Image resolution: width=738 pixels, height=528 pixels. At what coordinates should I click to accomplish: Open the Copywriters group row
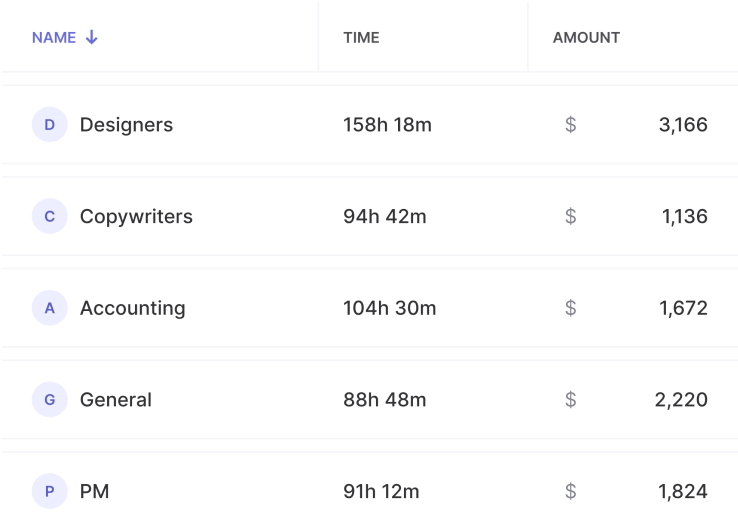[x=136, y=217]
